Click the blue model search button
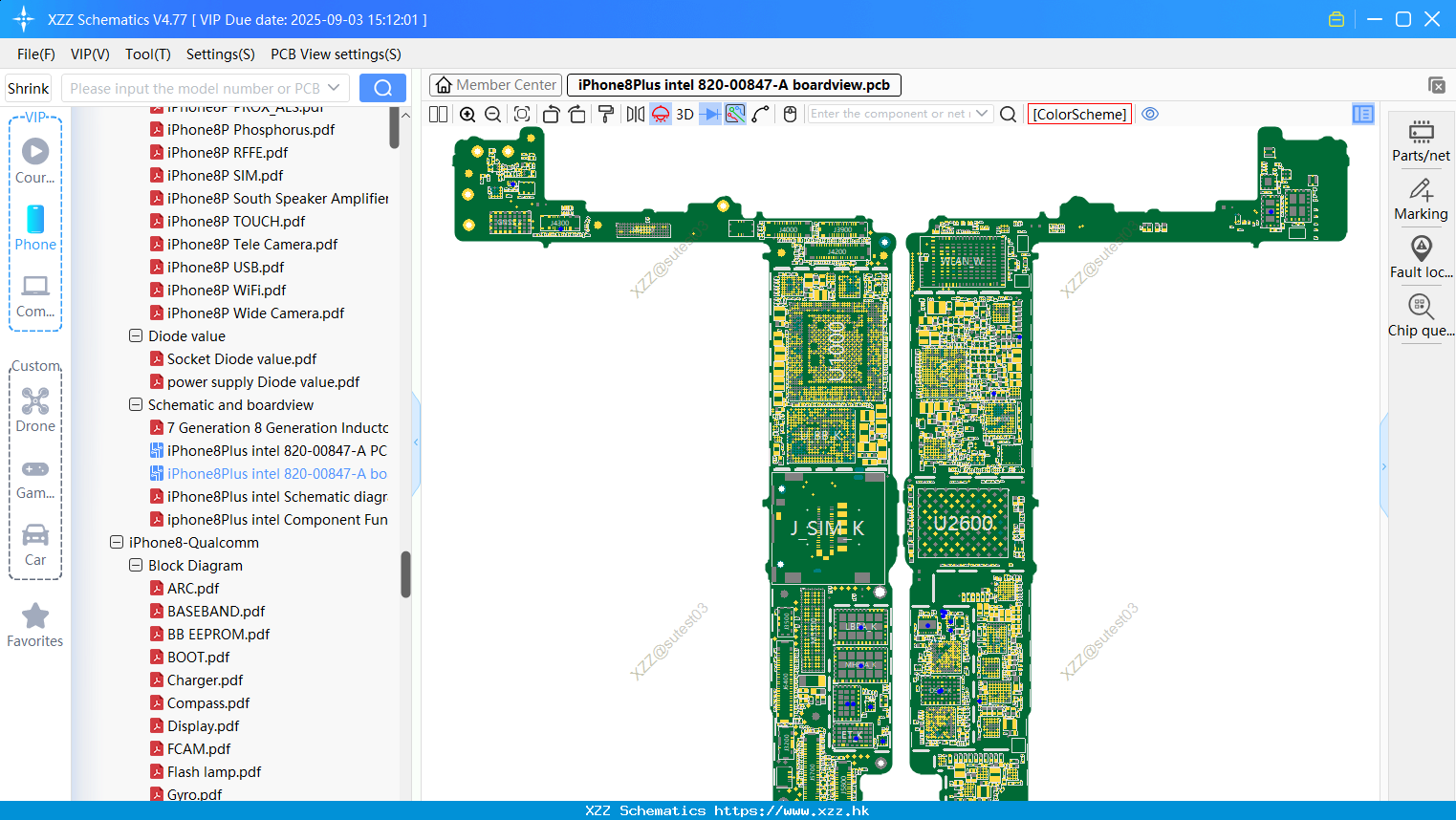Image resolution: width=1456 pixels, height=820 pixels. click(382, 88)
